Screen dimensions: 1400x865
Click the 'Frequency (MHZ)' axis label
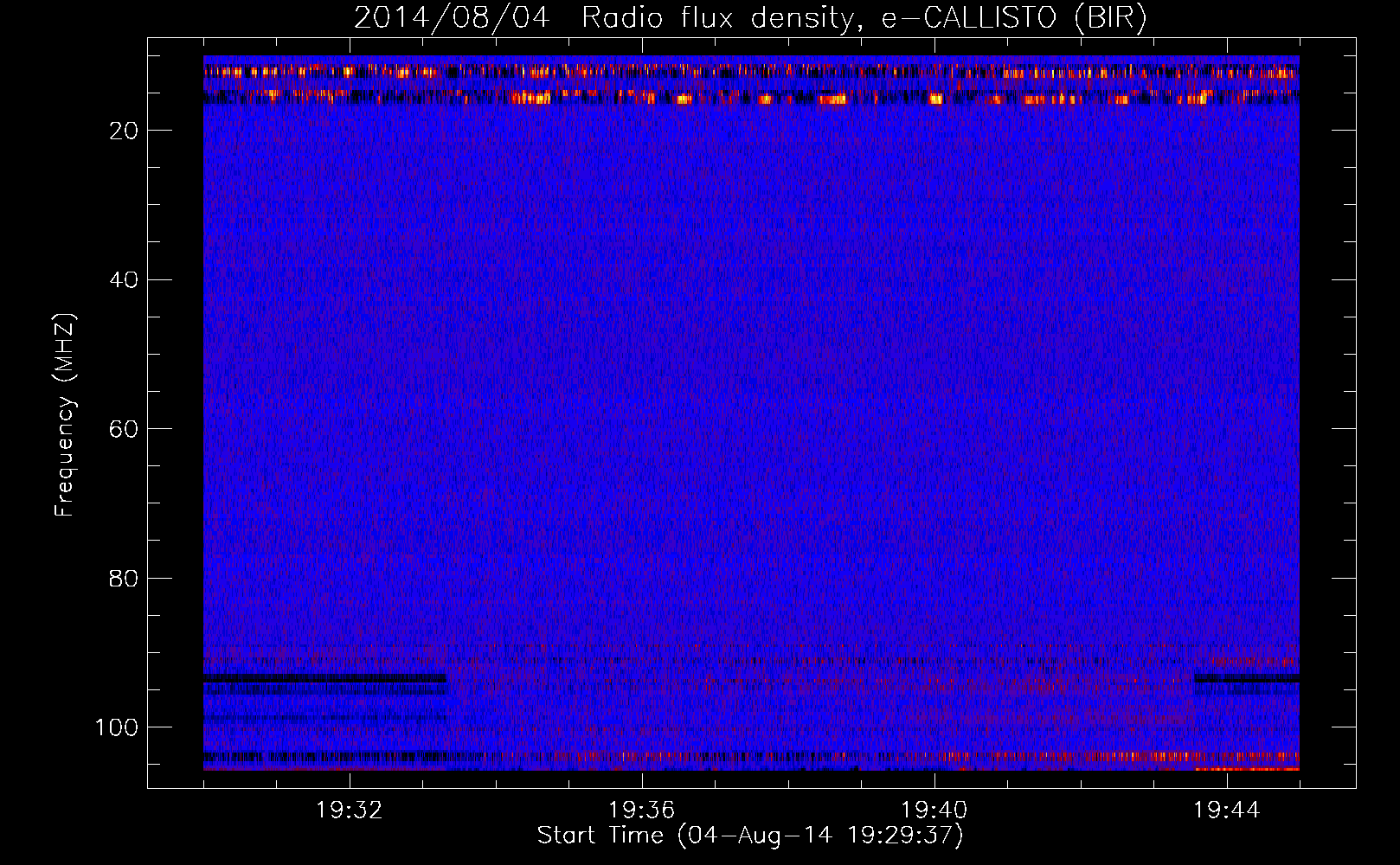pos(65,415)
